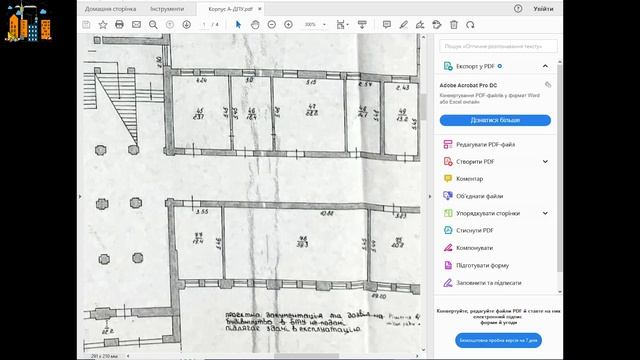Click the Увійти sign-in link
The image size is (640, 360).
(x=543, y=9)
